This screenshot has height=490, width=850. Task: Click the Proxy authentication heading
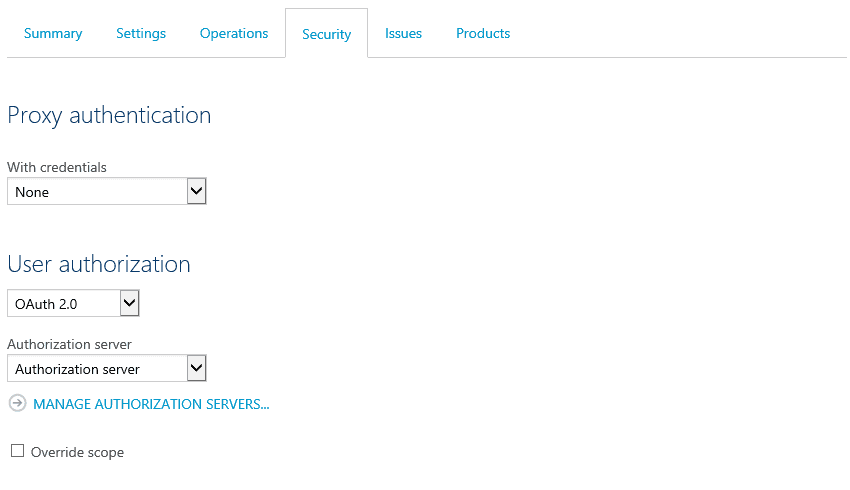(109, 116)
